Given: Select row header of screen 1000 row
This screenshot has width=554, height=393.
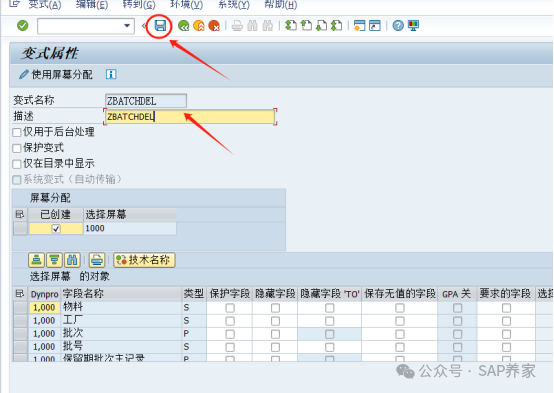Looking at the screenshot, I should point(20,228).
